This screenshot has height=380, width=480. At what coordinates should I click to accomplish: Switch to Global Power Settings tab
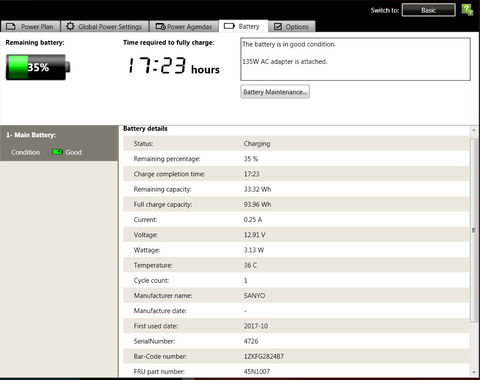(104, 26)
